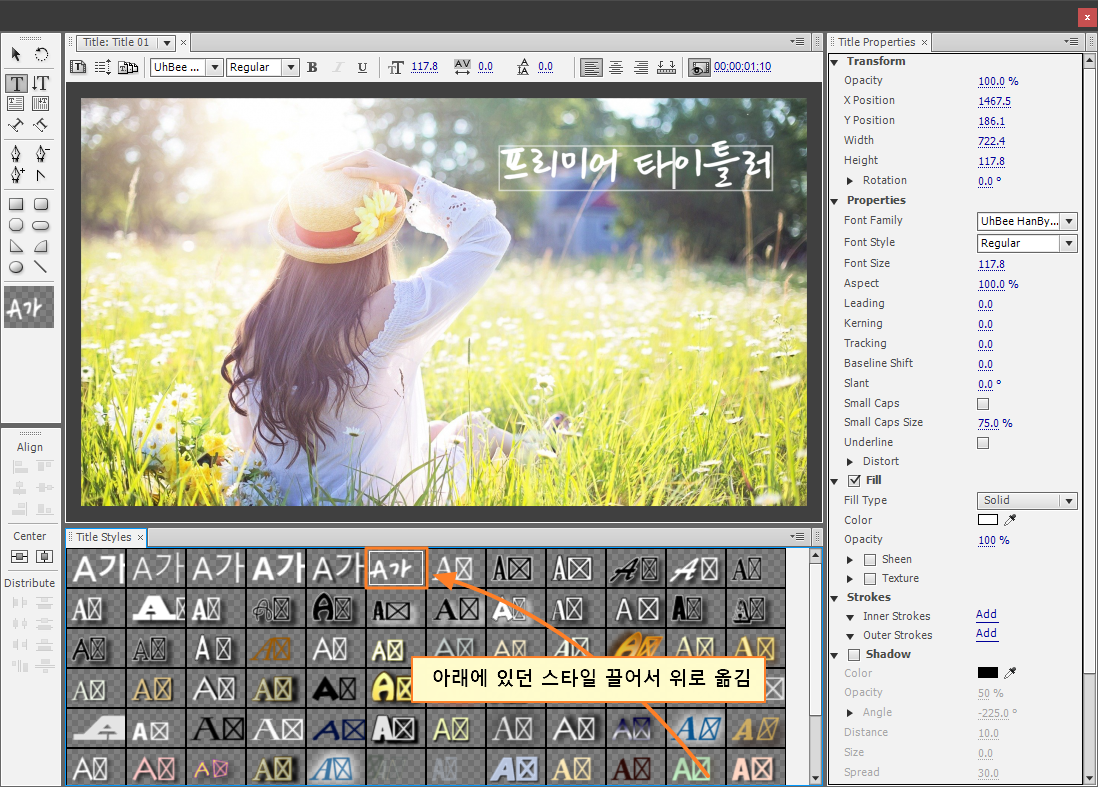This screenshot has width=1098, height=787.
Task: Enable the Underline checkbox in Properties
Action: click(983, 443)
